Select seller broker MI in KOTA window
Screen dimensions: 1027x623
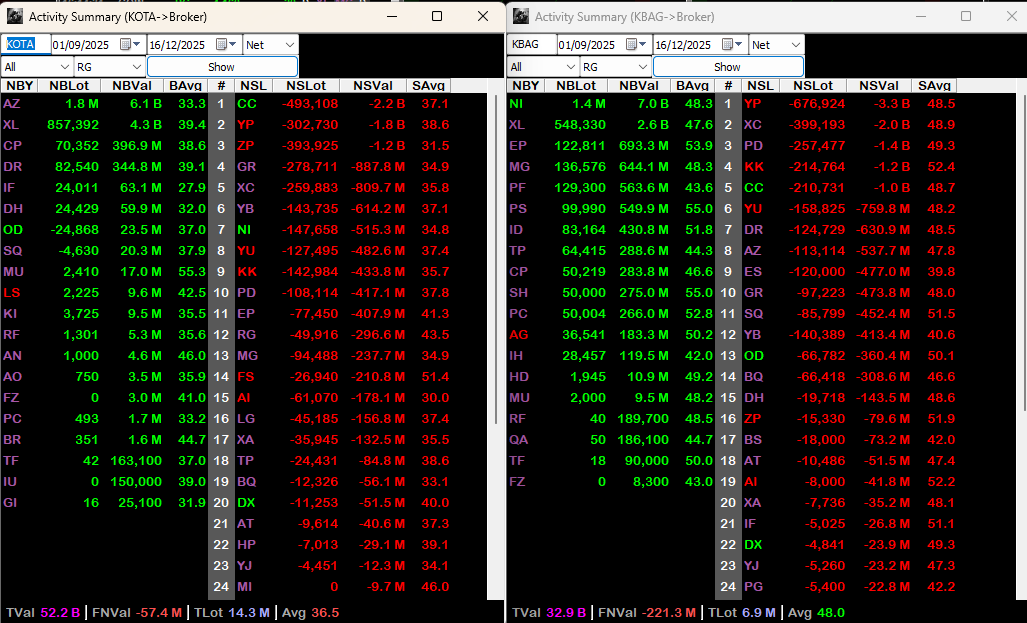[x=244, y=586]
